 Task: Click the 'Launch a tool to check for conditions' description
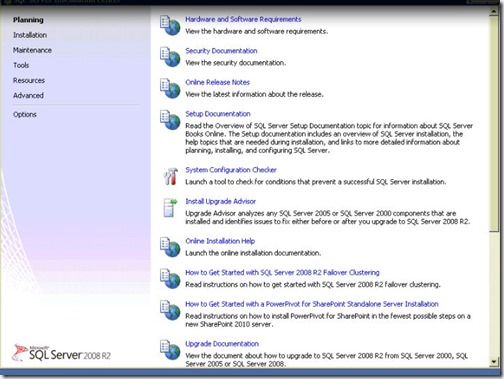(x=316, y=182)
